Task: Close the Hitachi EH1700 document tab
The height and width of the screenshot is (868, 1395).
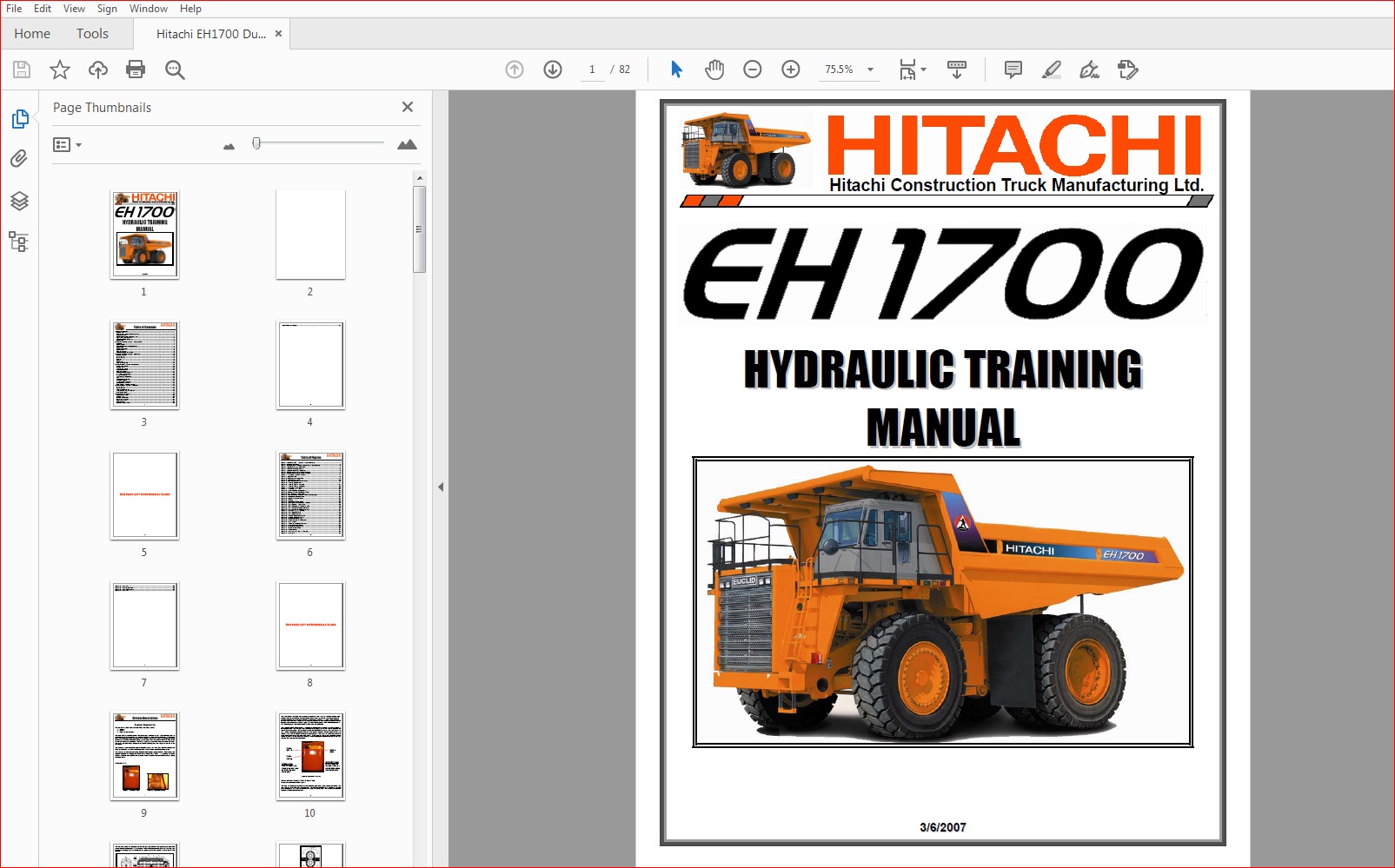Action: pos(279,34)
